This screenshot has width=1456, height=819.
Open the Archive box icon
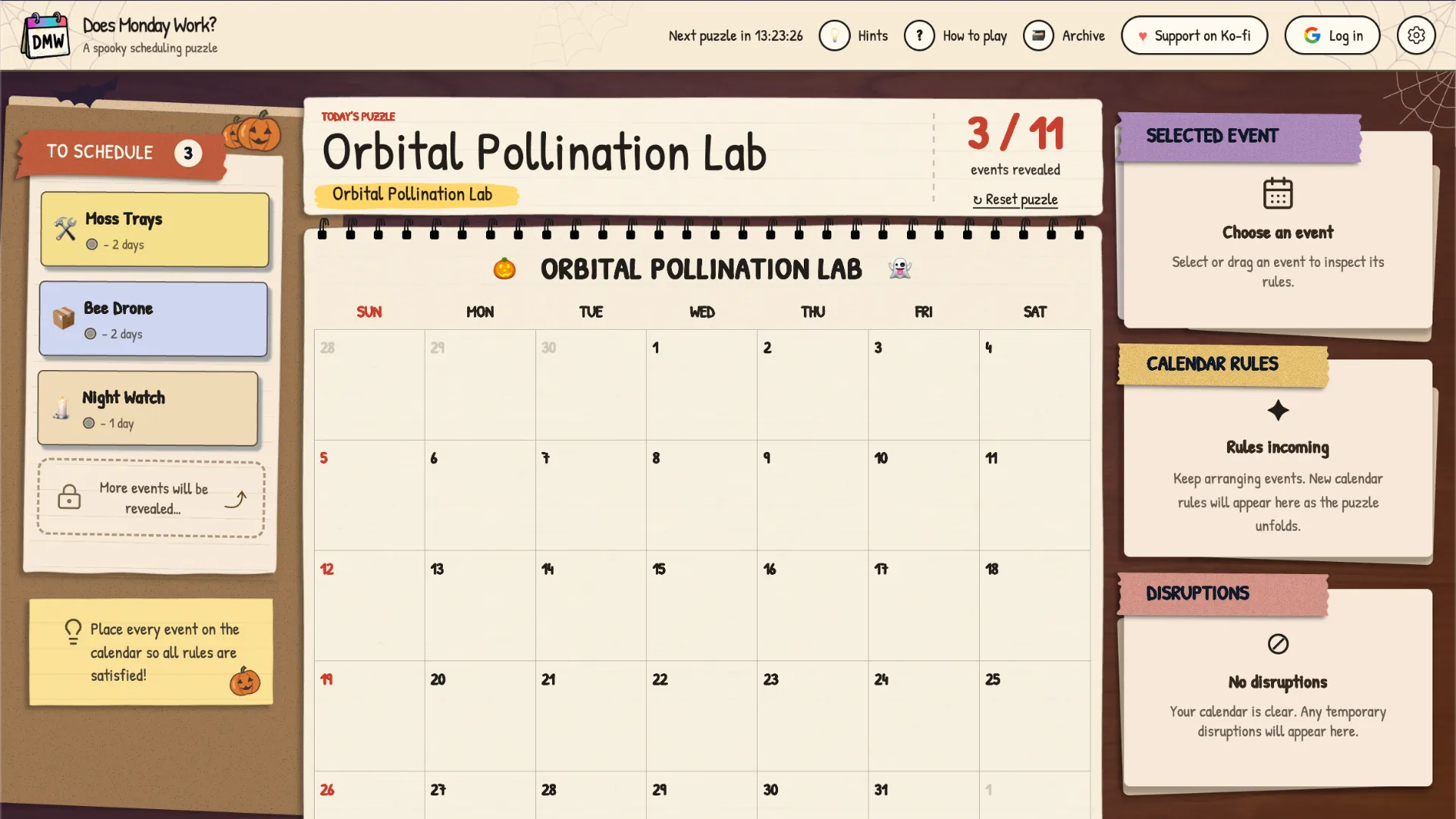pos(1038,36)
